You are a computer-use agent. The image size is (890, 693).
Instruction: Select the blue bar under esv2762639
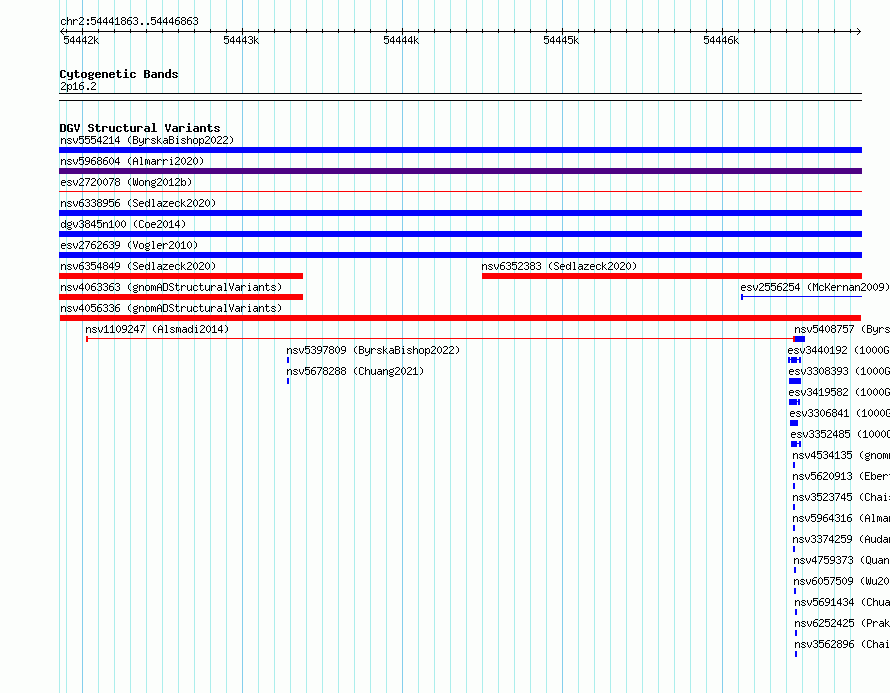pyautogui.click(x=460, y=255)
